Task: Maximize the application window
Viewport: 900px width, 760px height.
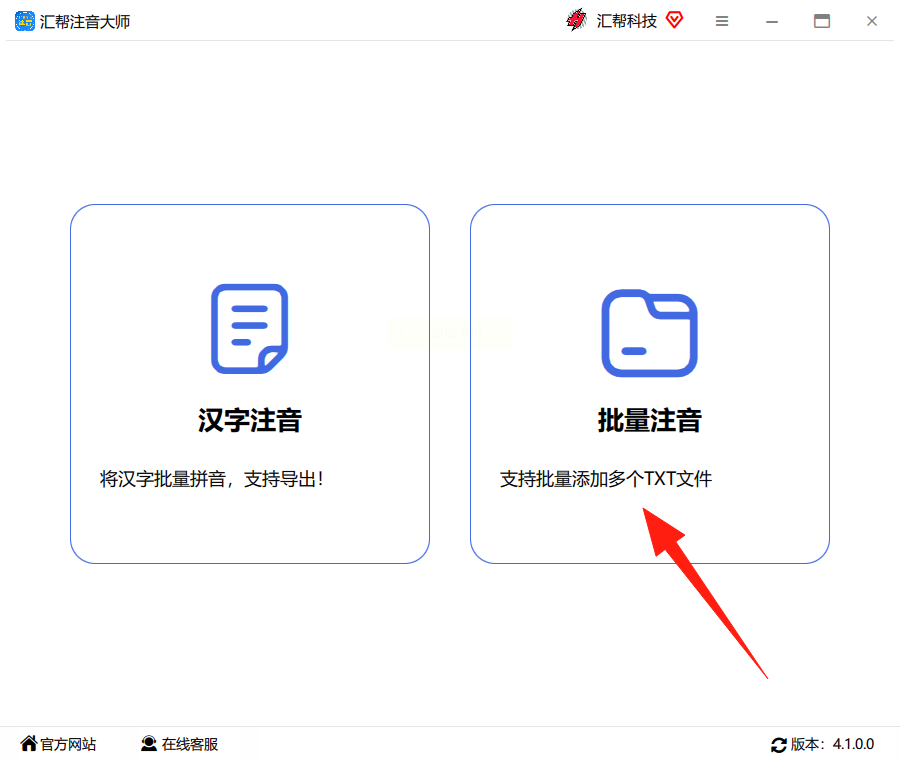Action: point(822,21)
